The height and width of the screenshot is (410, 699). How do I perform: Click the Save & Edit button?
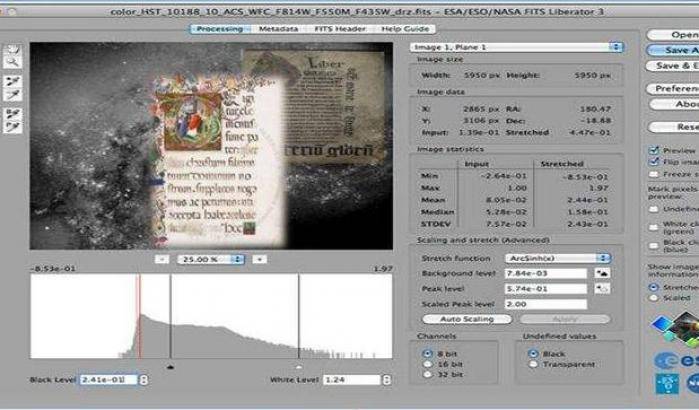pos(673,66)
